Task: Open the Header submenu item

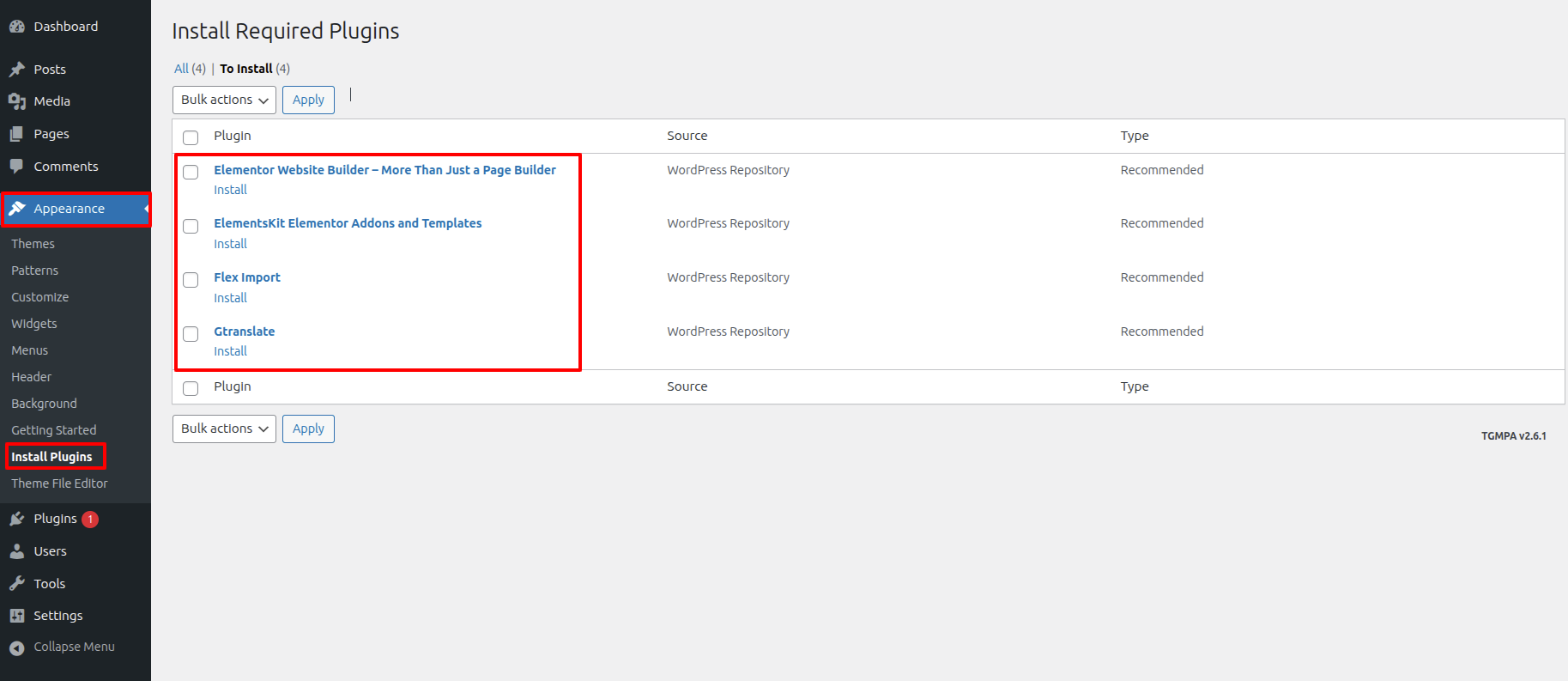Action: tap(32, 377)
